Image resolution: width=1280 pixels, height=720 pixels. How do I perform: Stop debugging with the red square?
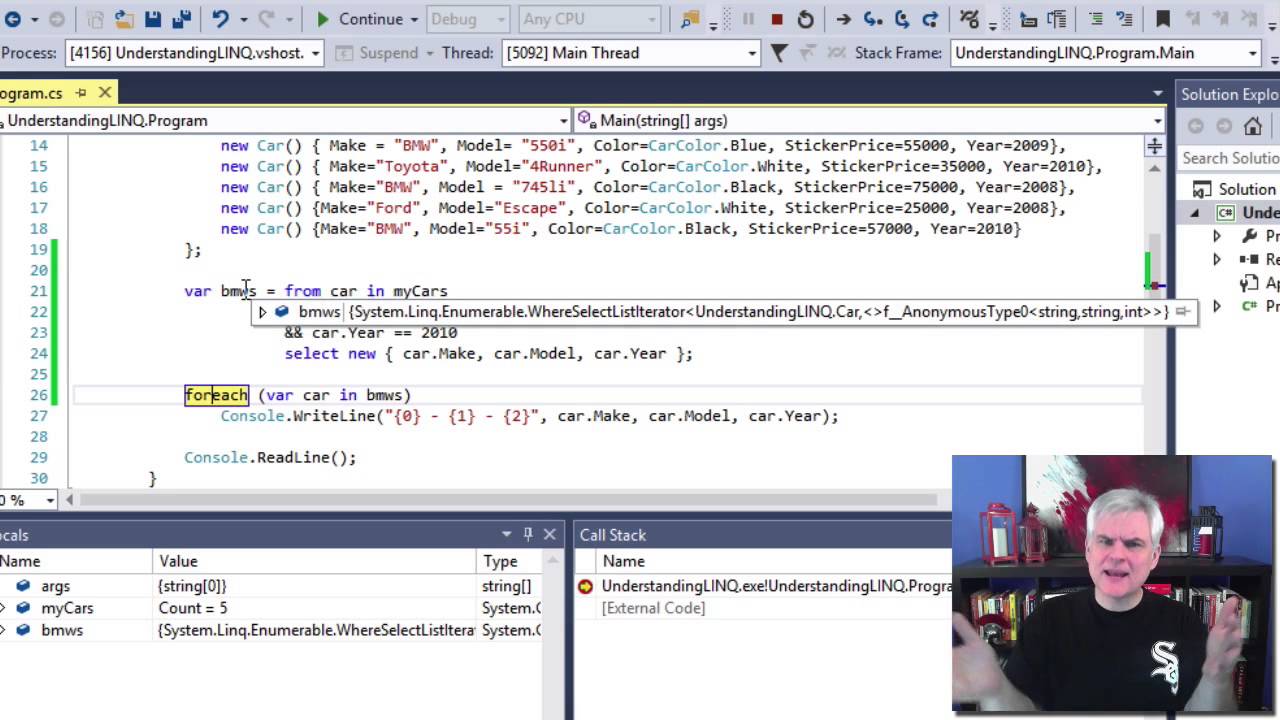click(777, 19)
